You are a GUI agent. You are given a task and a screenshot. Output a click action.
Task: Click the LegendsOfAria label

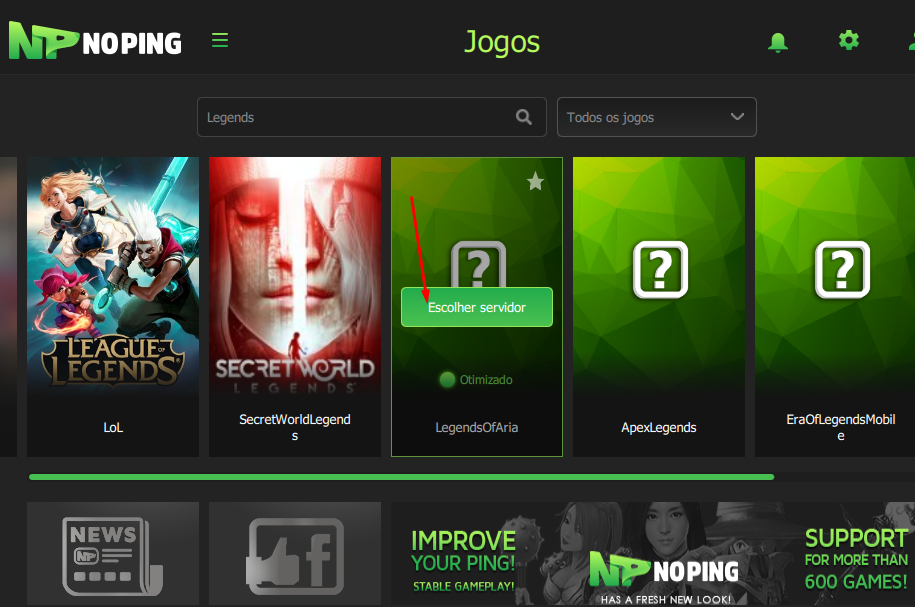[477, 428]
